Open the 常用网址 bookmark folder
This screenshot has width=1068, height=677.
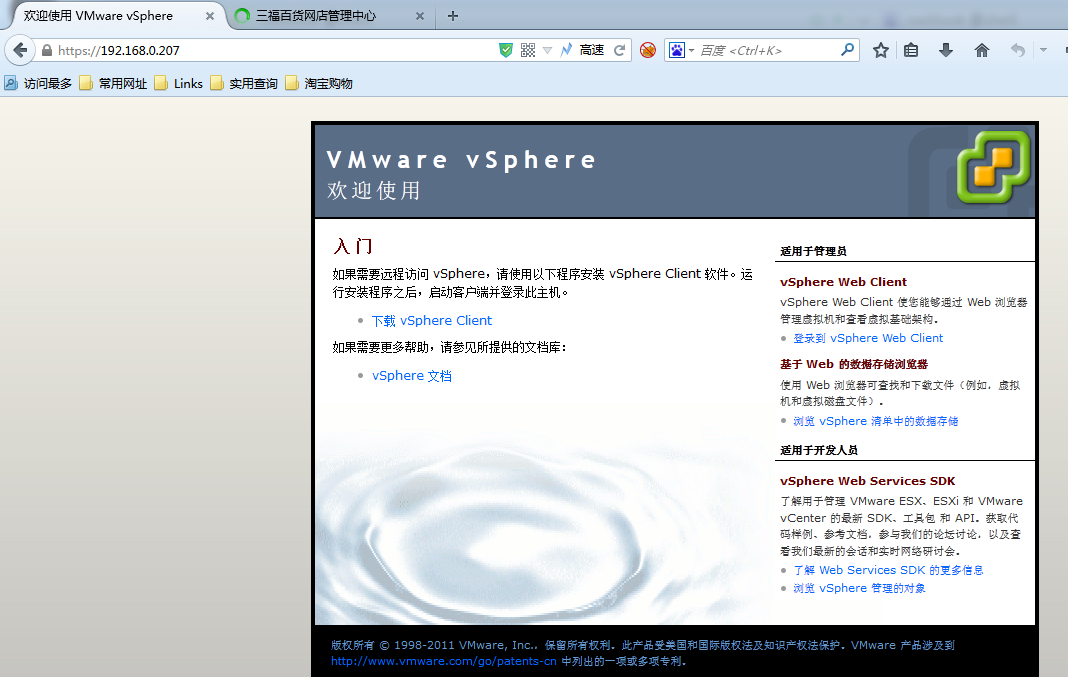[x=113, y=83]
